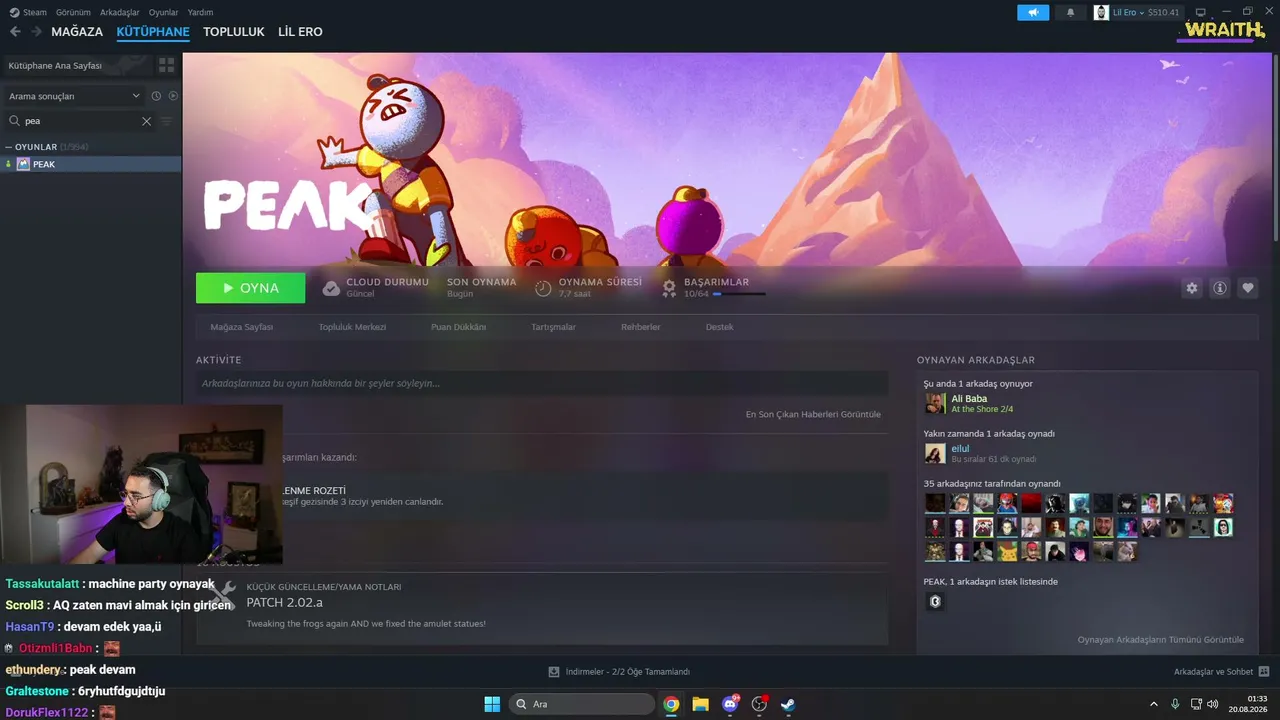The image size is (1280, 720).
Task: Open File Explorer from the taskbar
Action: (x=700, y=704)
